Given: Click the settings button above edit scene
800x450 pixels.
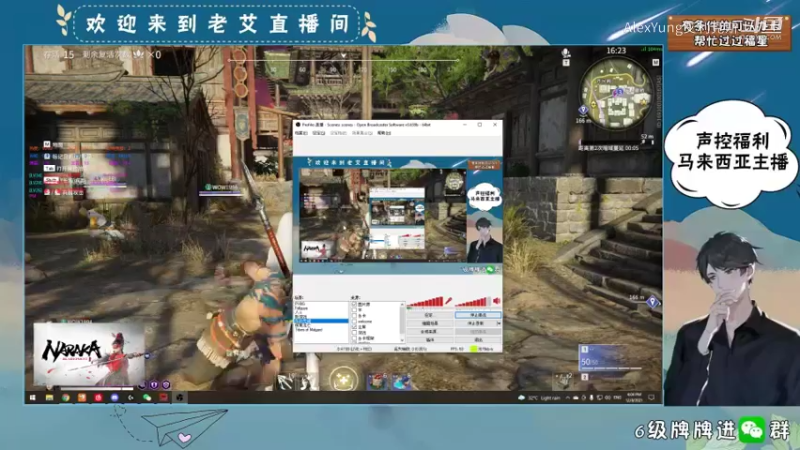Looking at the screenshot, I should coord(429,315).
